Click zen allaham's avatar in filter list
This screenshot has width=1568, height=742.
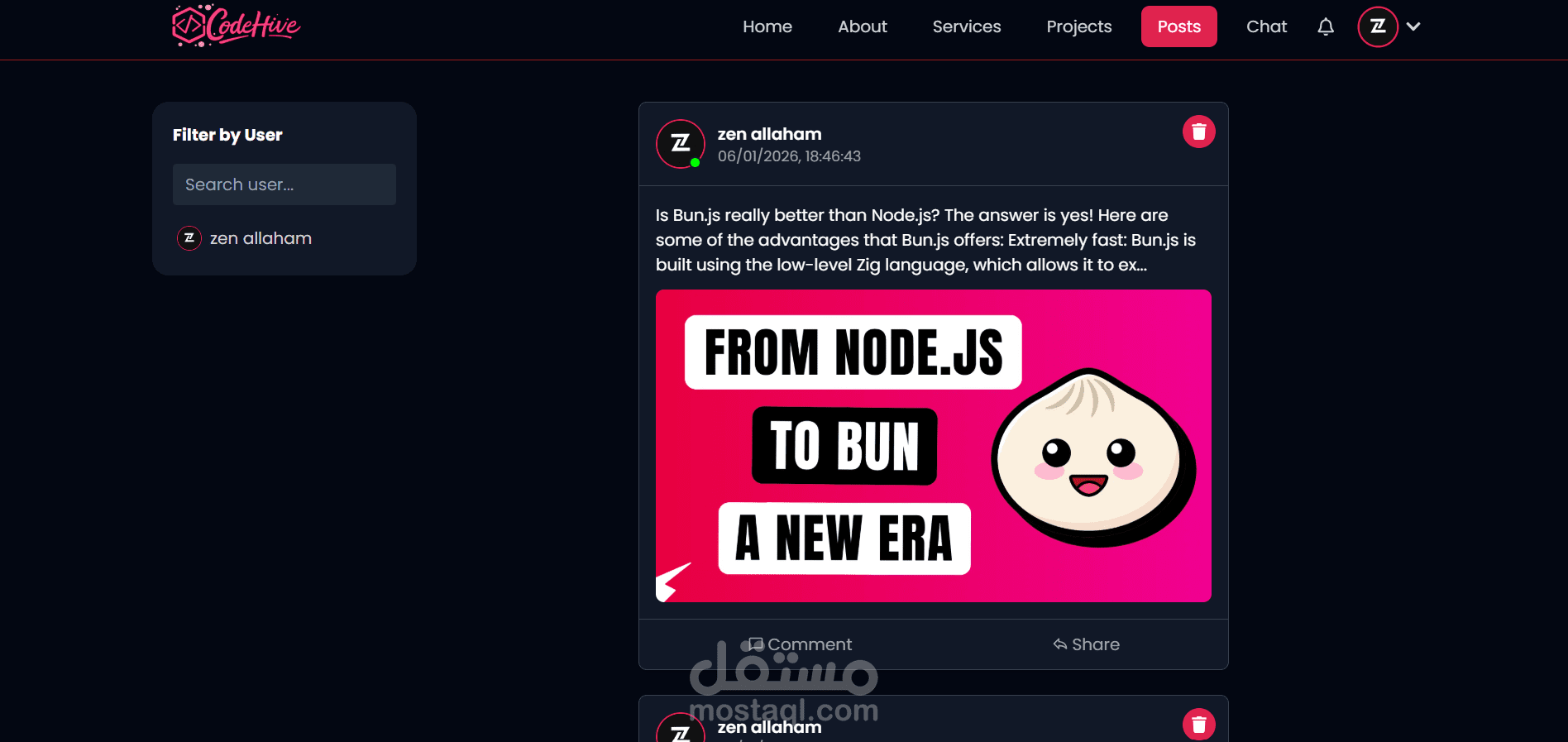[189, 238]
